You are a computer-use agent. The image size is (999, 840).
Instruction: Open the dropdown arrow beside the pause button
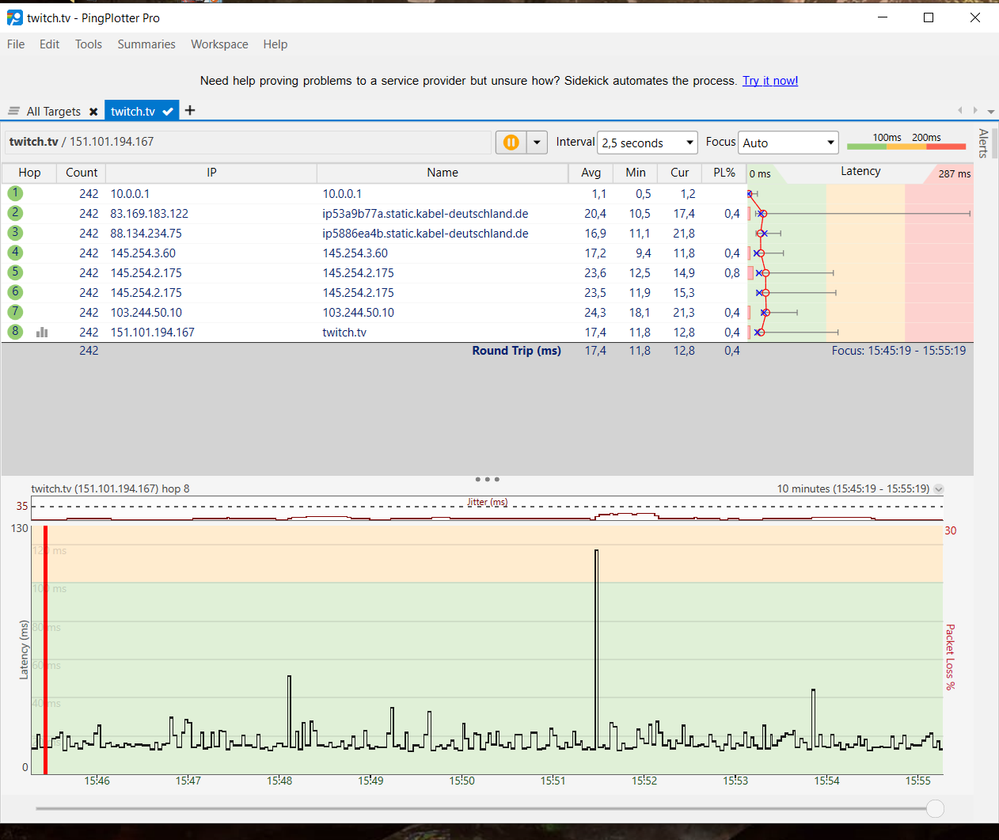click(x=537, y=142)
